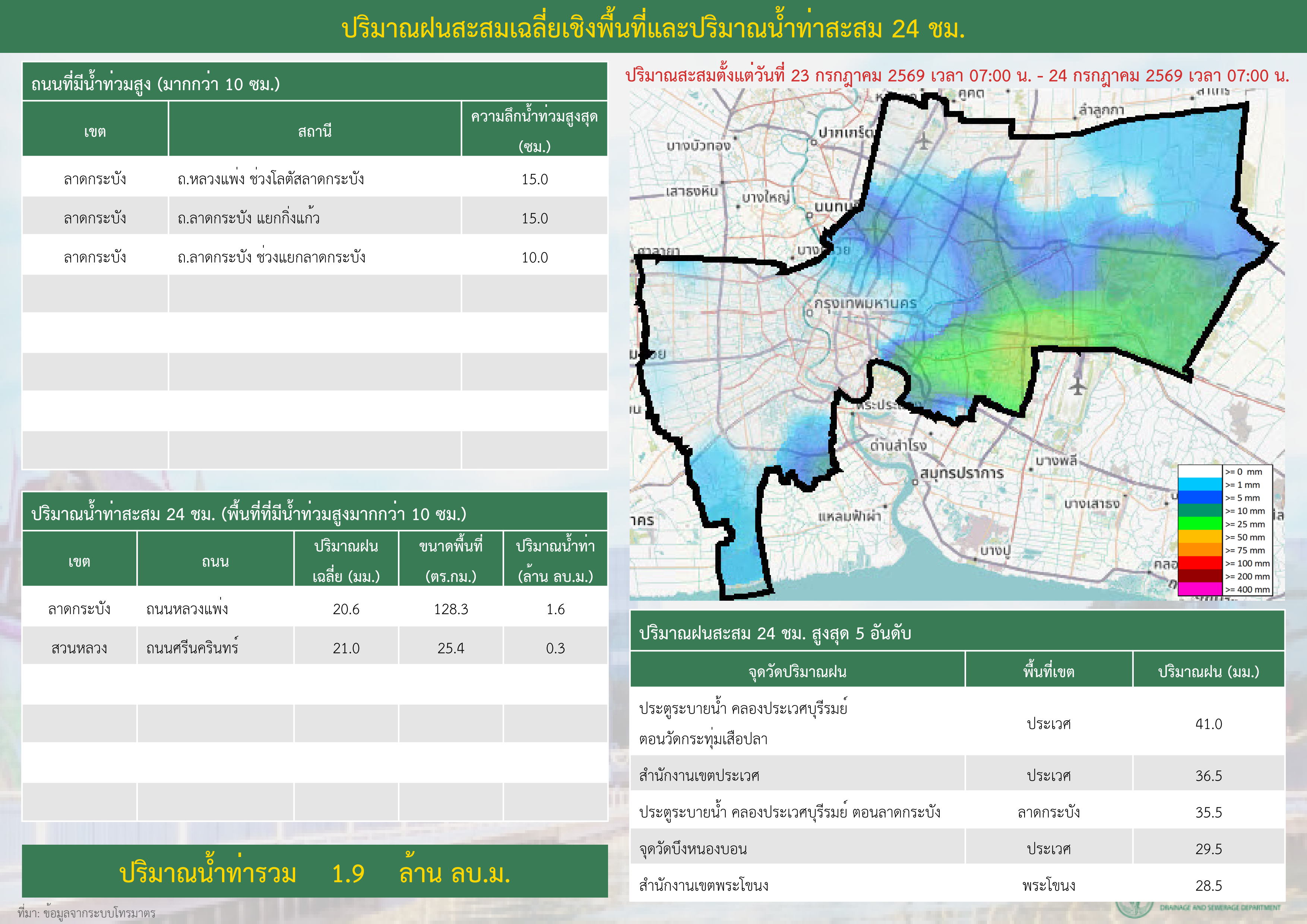This screenshot has height=924, width=1307.
Task: Click the source note ที่มา: ข้อมูลจากระบบโทรมาตร
Action: (x=86, y=912)
